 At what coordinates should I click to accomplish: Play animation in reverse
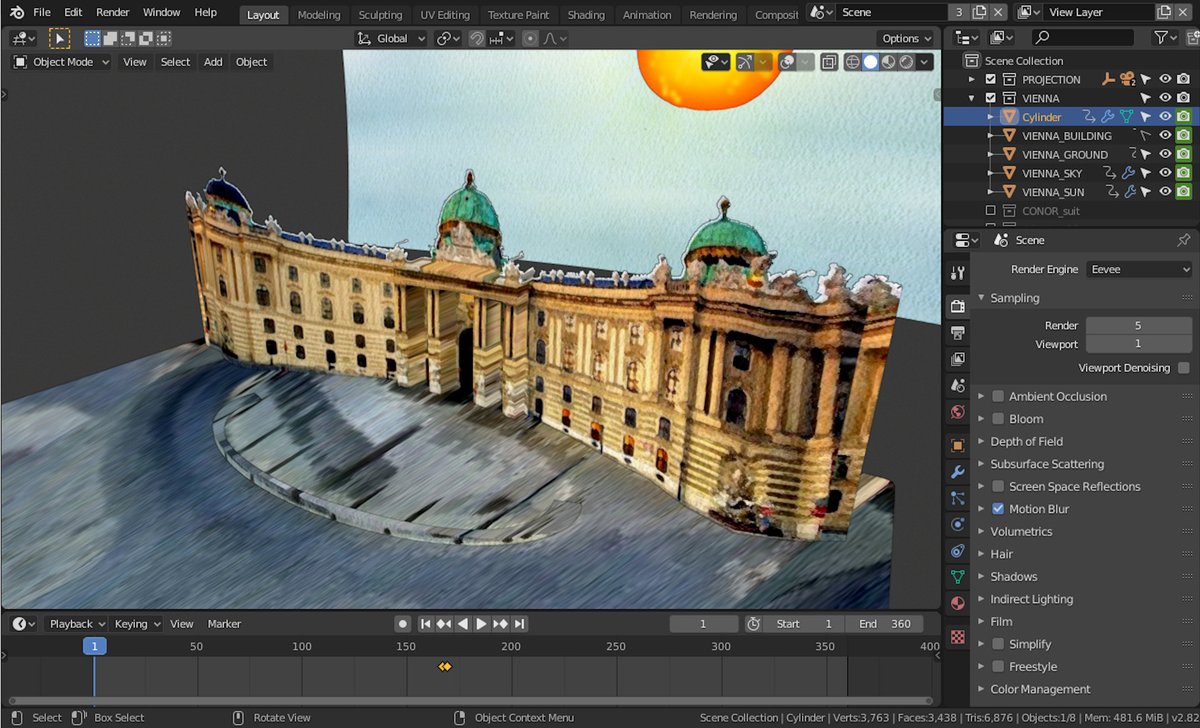(463, 624)
